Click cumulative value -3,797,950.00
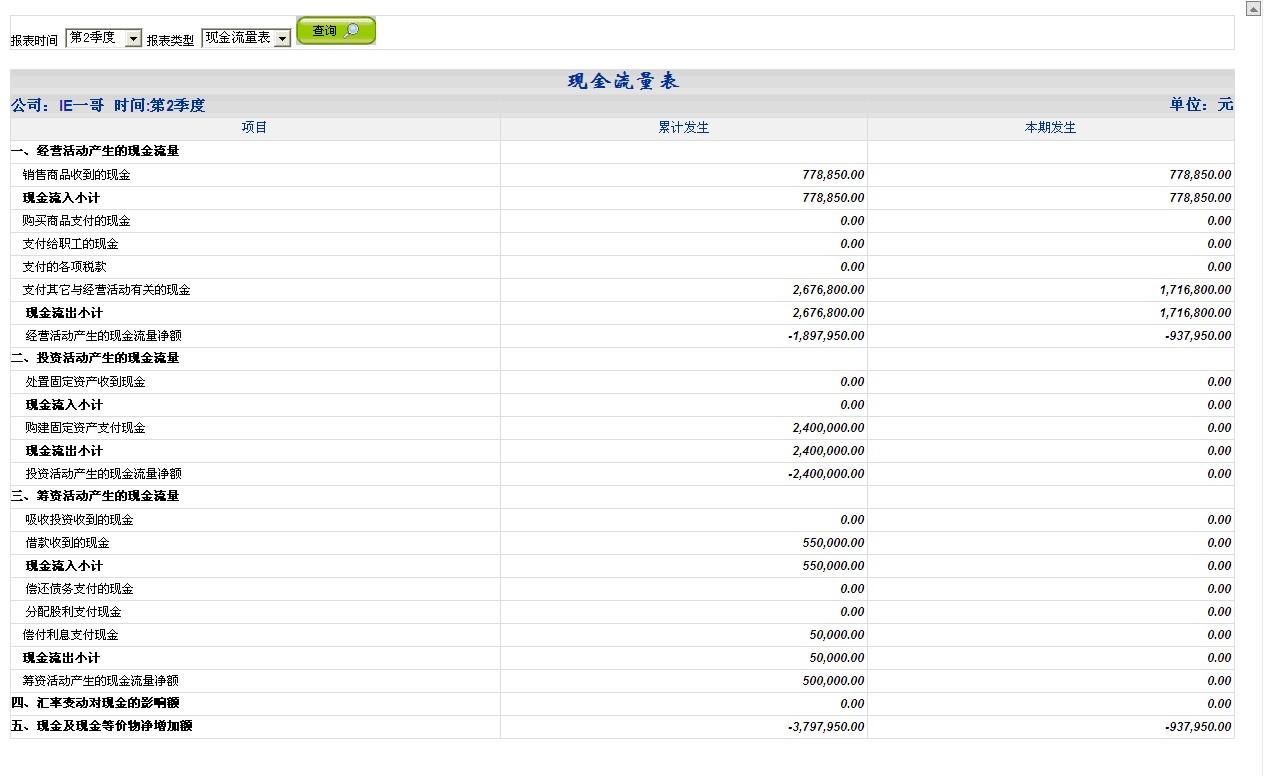This screenshot has width=1267, height=776. click(826, 727)
